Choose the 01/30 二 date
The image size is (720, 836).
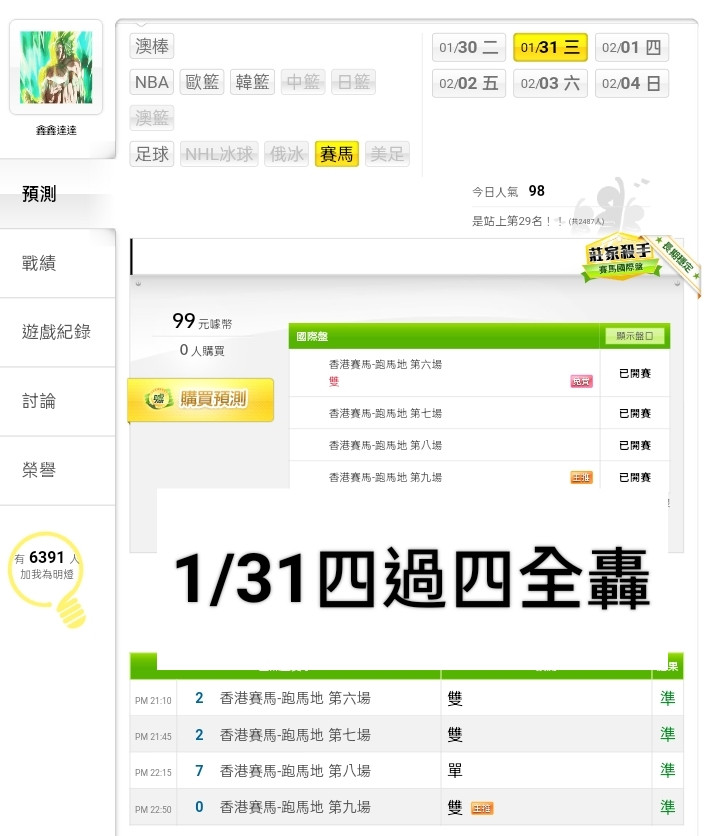(468, 47)
